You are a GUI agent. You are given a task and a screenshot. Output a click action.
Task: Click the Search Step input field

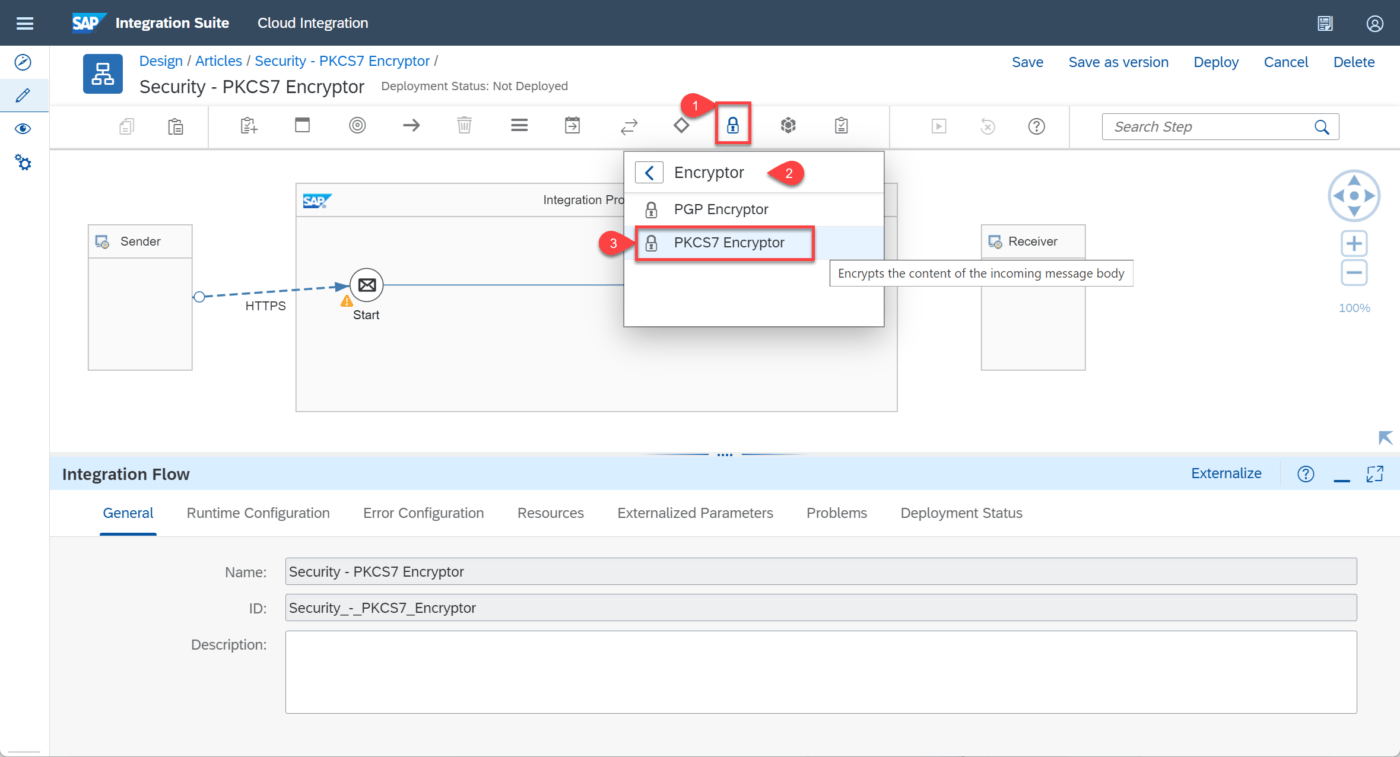1220,127
